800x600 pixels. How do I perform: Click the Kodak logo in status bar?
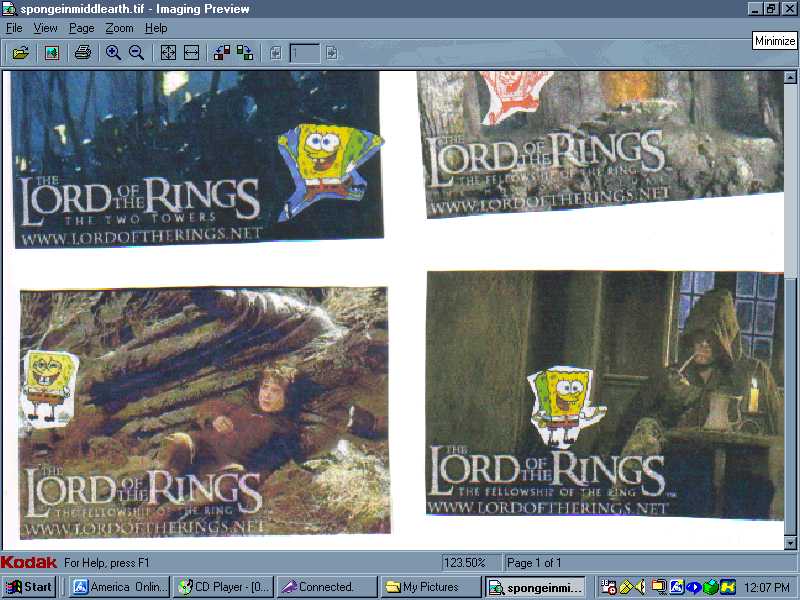(x=29, y=562)
